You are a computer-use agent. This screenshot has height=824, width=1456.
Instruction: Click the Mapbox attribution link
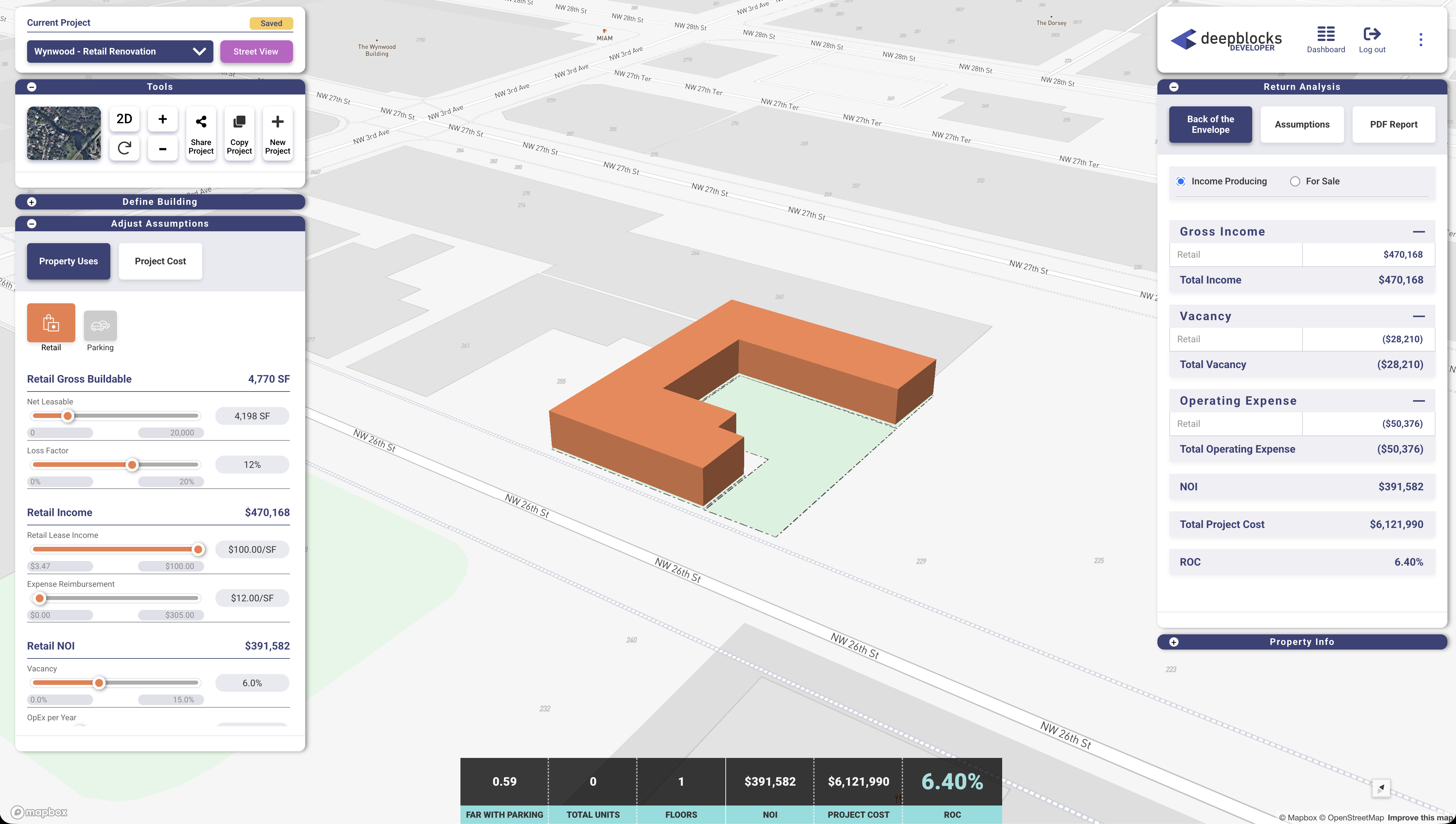click(1297, 818)
